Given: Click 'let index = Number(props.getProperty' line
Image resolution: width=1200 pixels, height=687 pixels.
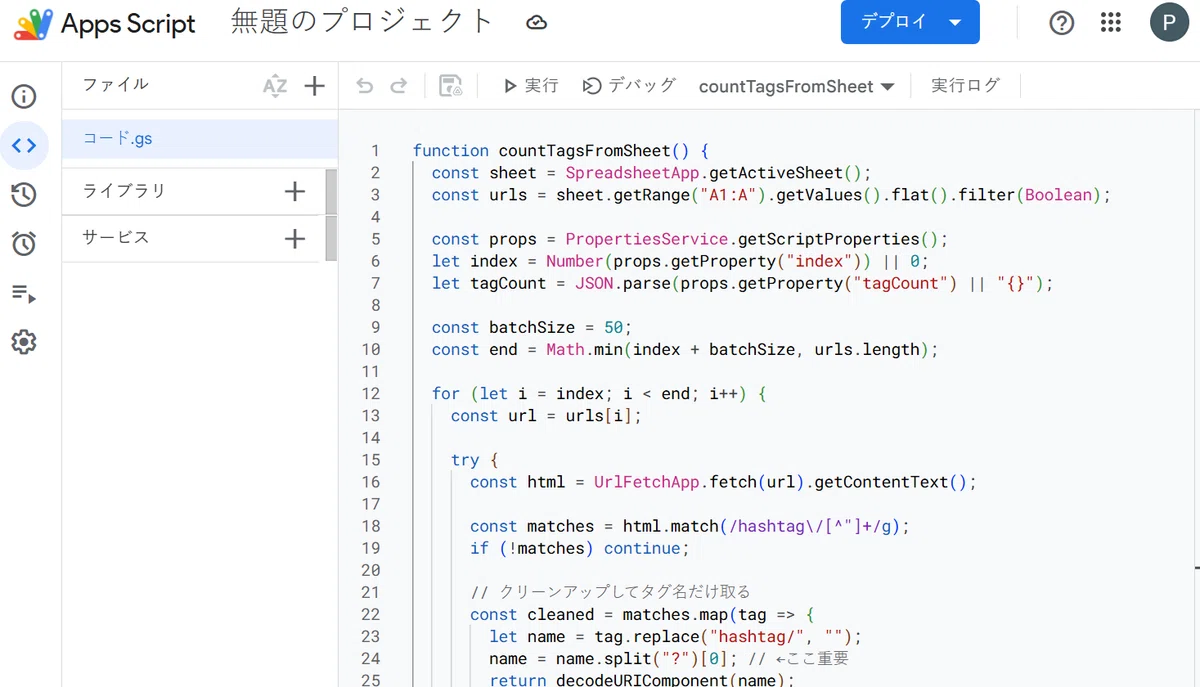Looking at the screenshot, I should [x=680, y=262].
